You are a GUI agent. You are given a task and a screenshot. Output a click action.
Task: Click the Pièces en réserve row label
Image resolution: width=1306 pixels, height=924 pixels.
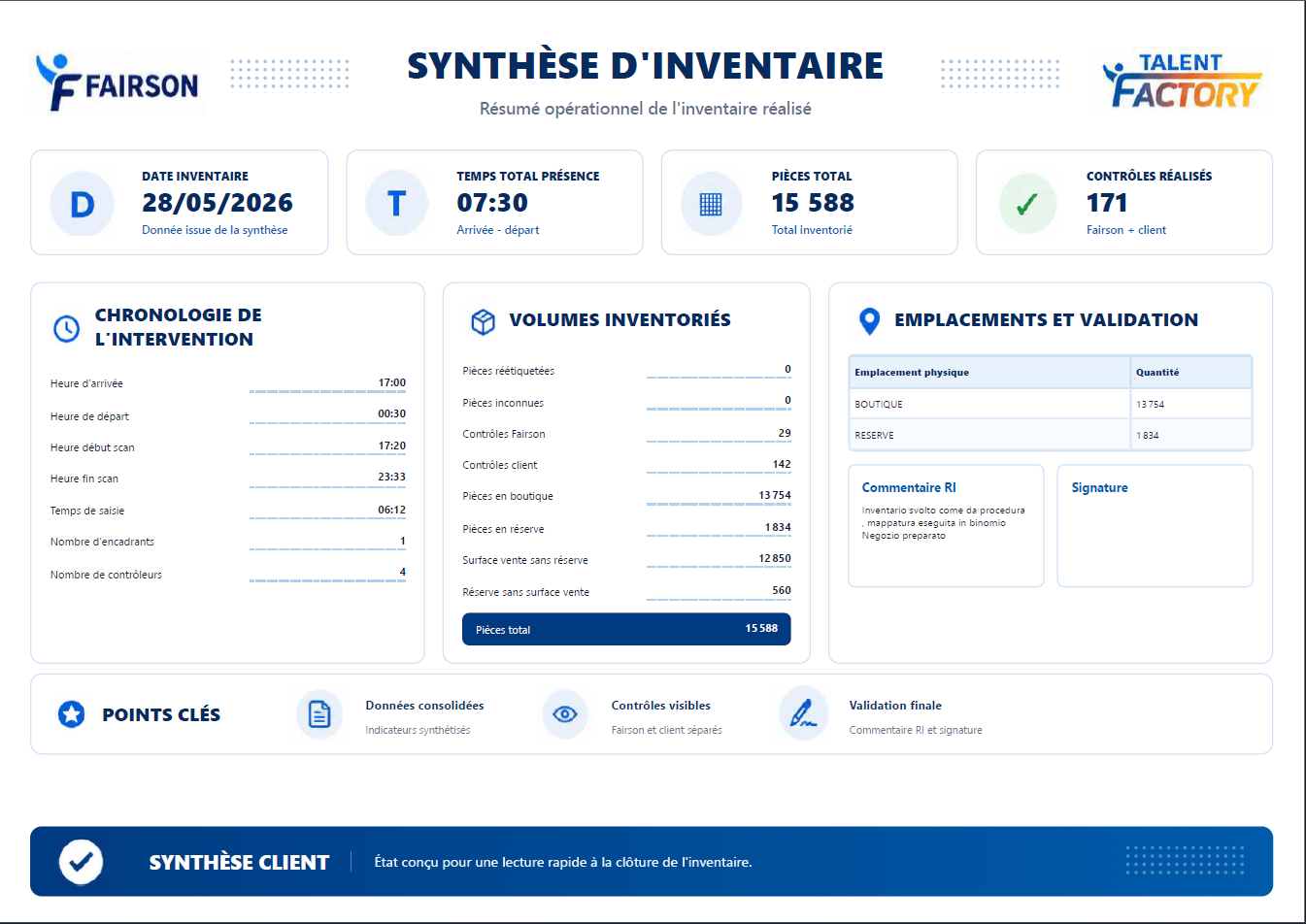(x=503, y=529)
